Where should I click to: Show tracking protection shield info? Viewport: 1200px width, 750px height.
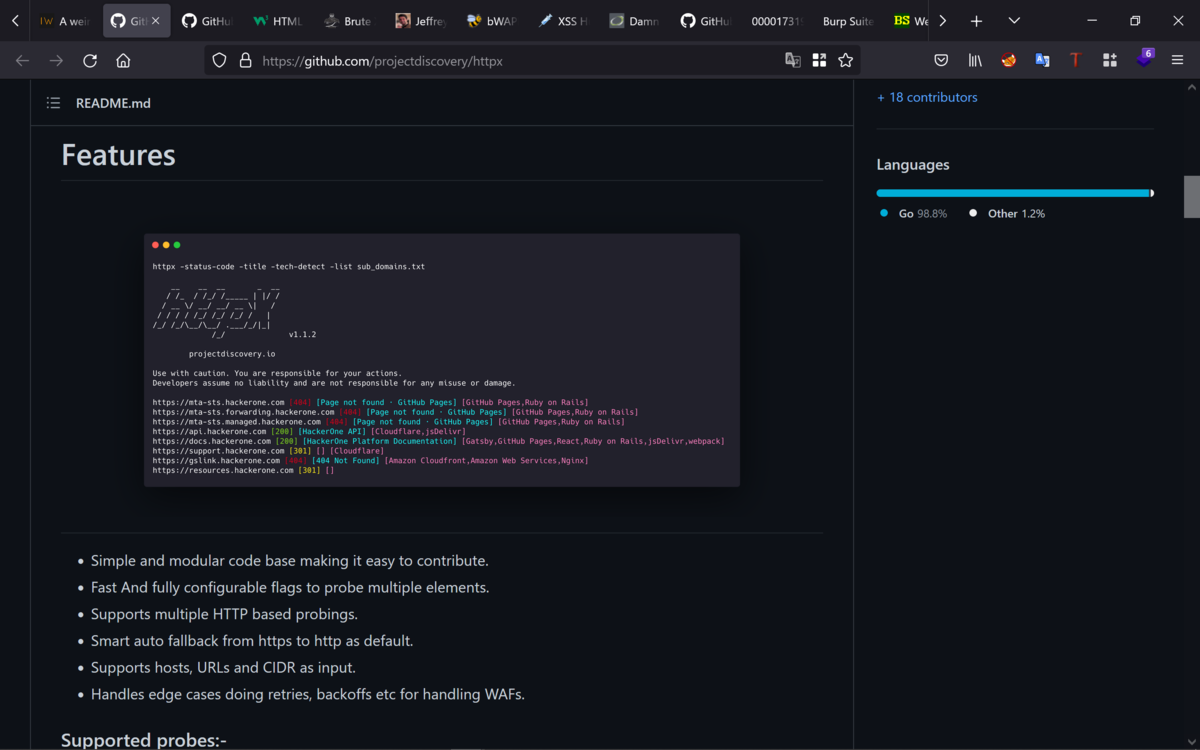pos(220,61)
